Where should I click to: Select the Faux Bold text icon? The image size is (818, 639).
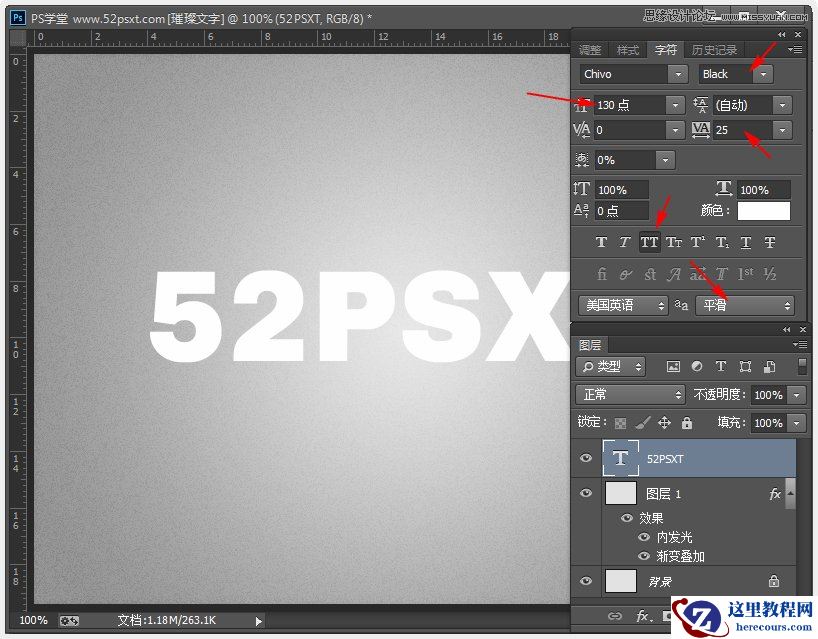point(601,241)
